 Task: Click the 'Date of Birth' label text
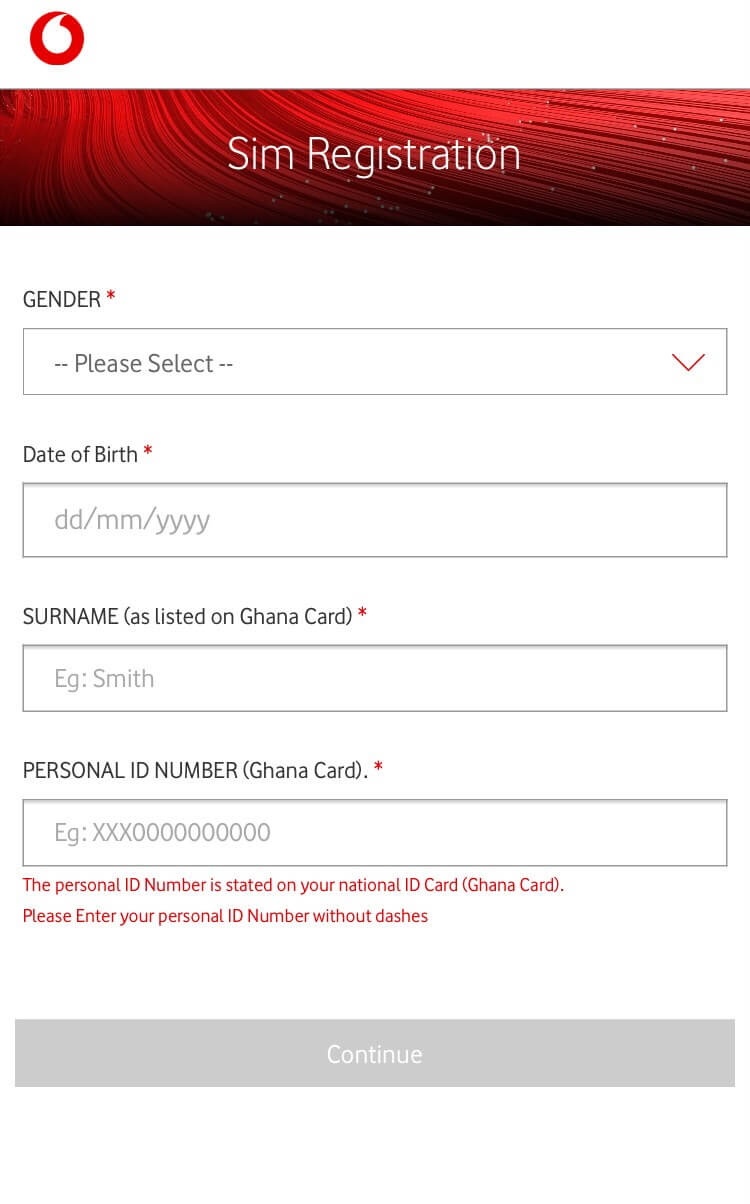80,454
